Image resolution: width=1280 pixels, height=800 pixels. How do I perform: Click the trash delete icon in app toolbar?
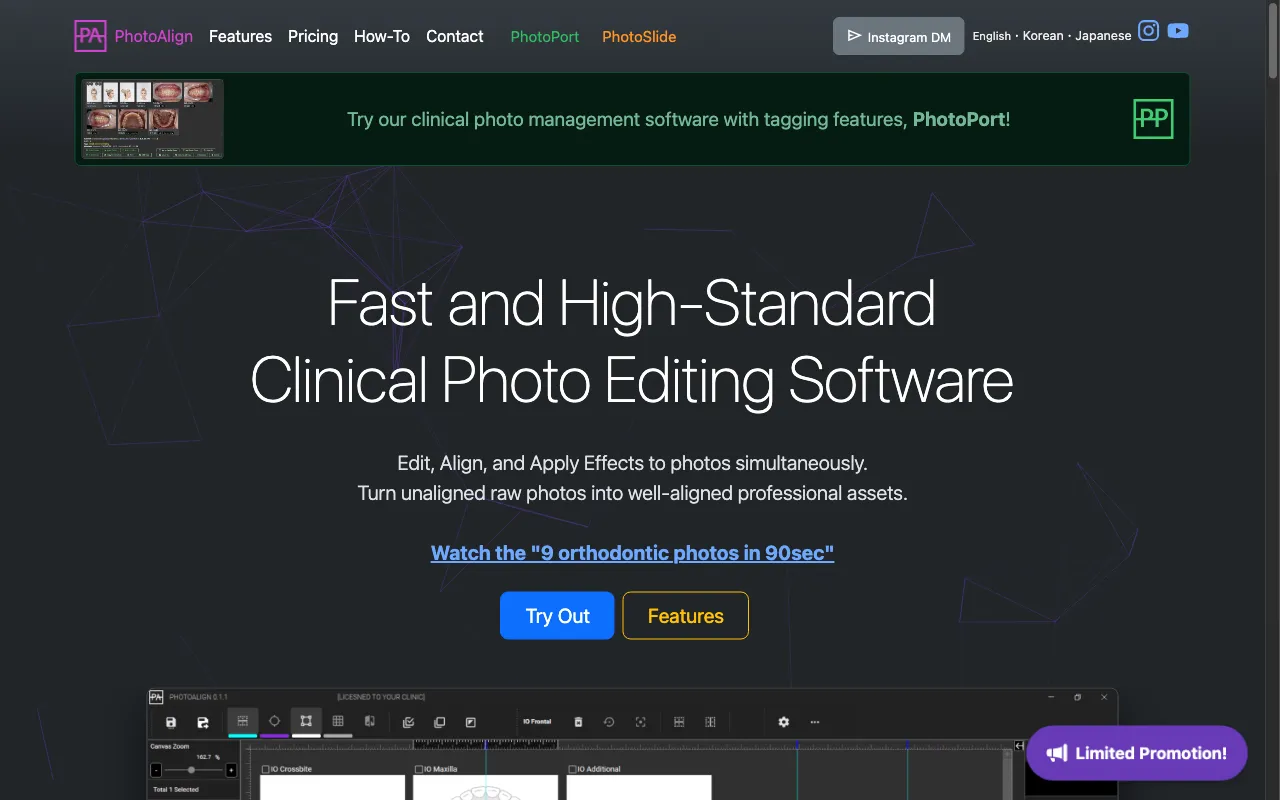pos(578,722)
